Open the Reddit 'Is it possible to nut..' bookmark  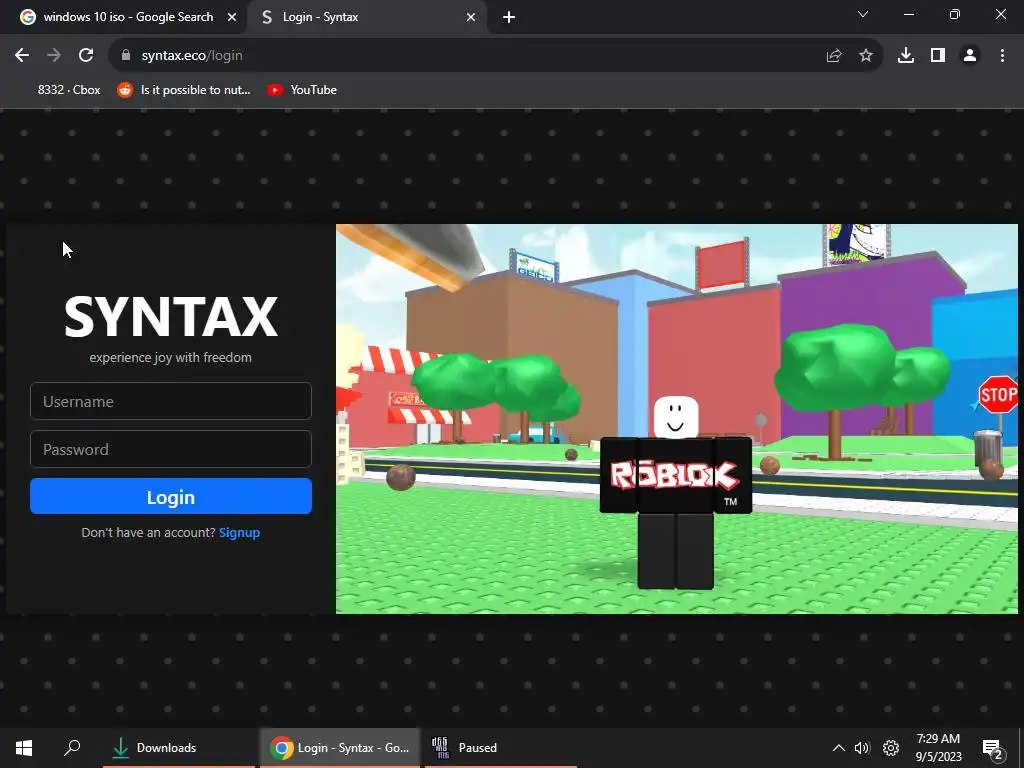coord(184,90)
